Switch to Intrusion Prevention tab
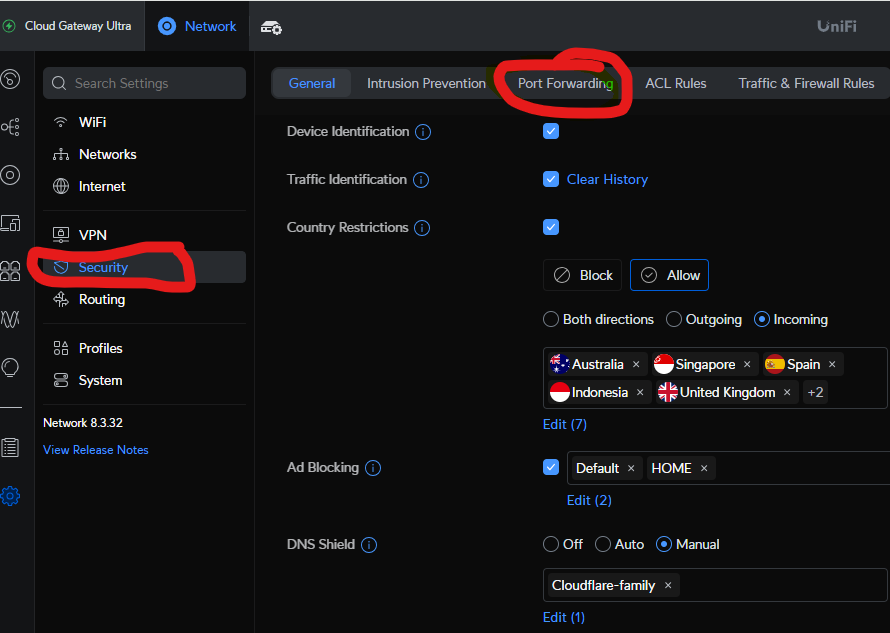 point(426,83)
